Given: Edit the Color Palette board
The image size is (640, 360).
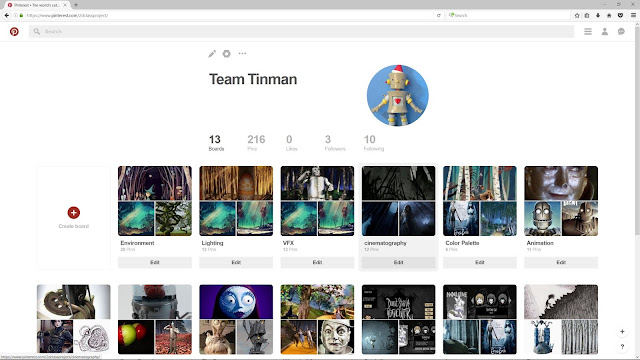Looking at the screenshot, I should pos(480,262).
